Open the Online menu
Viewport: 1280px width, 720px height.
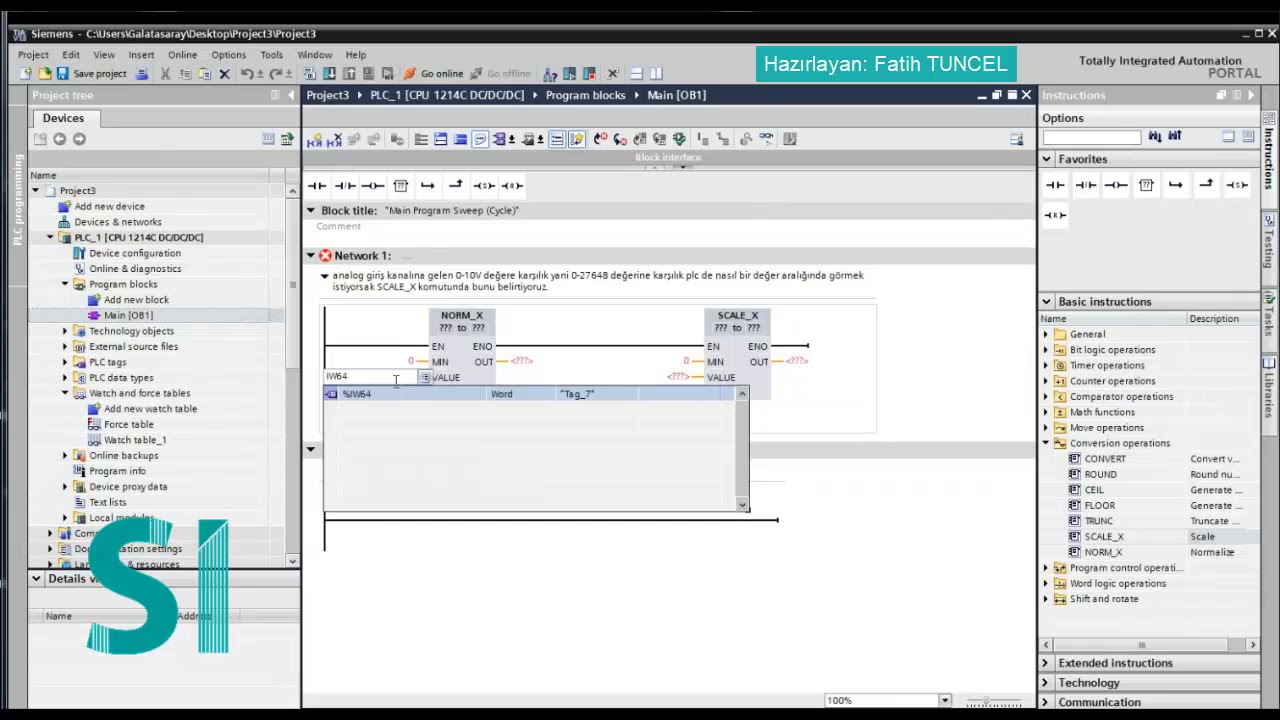click(x=182, y=55)
